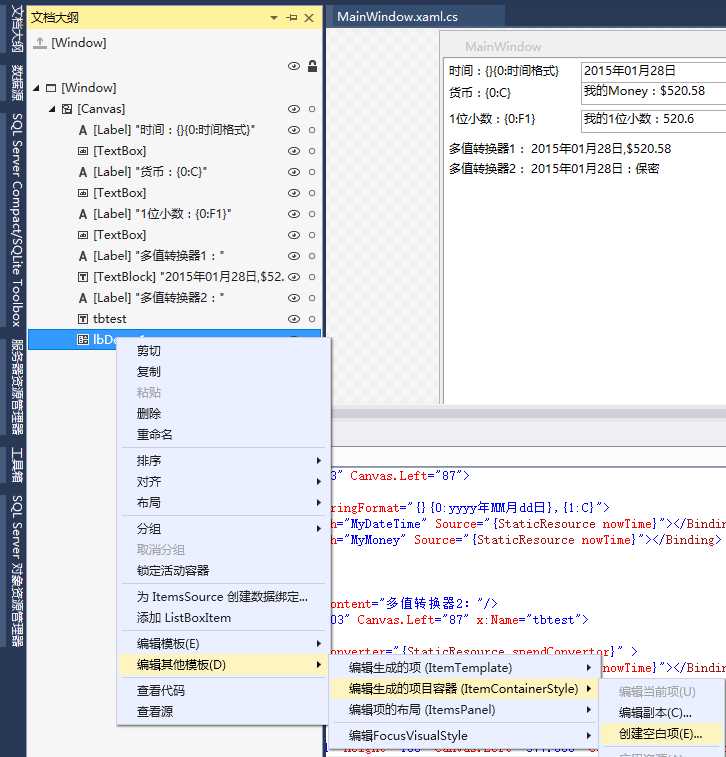
Task: Click the TextBox icon under the 货币 label
Action: click(x=83, y=193)
